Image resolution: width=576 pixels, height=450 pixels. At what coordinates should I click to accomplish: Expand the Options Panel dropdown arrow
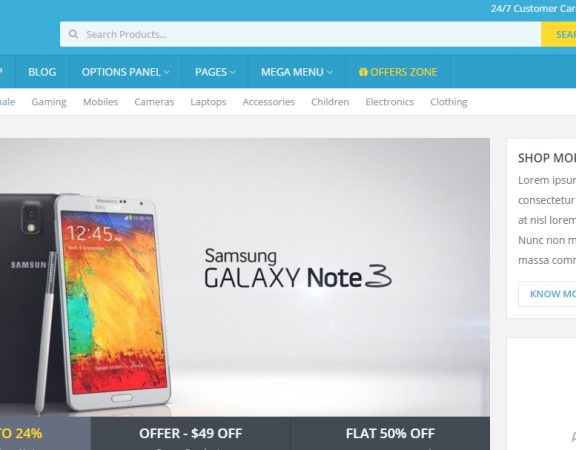167,72
